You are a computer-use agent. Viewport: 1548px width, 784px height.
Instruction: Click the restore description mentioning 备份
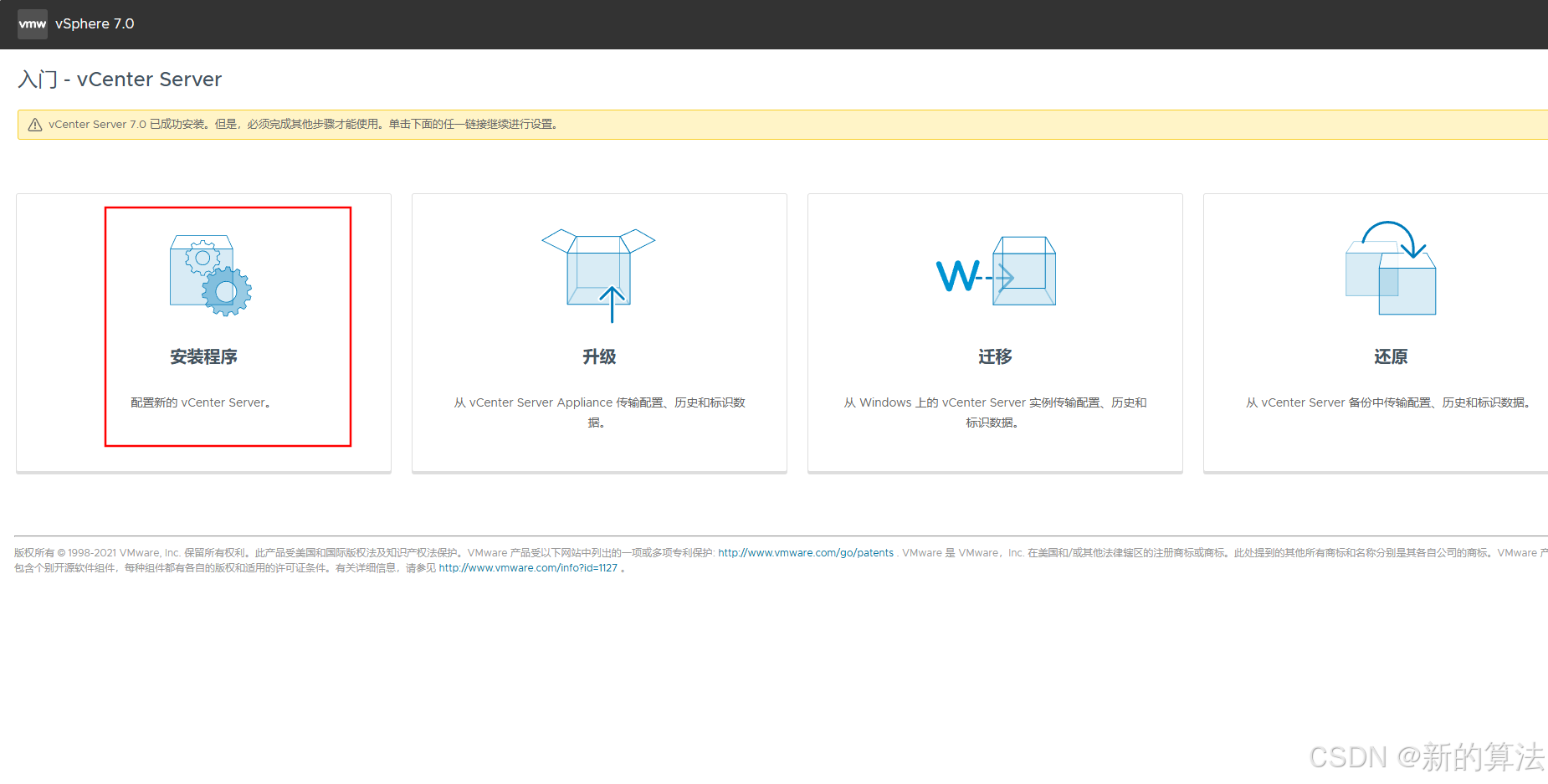click(x=1389, y=402)
